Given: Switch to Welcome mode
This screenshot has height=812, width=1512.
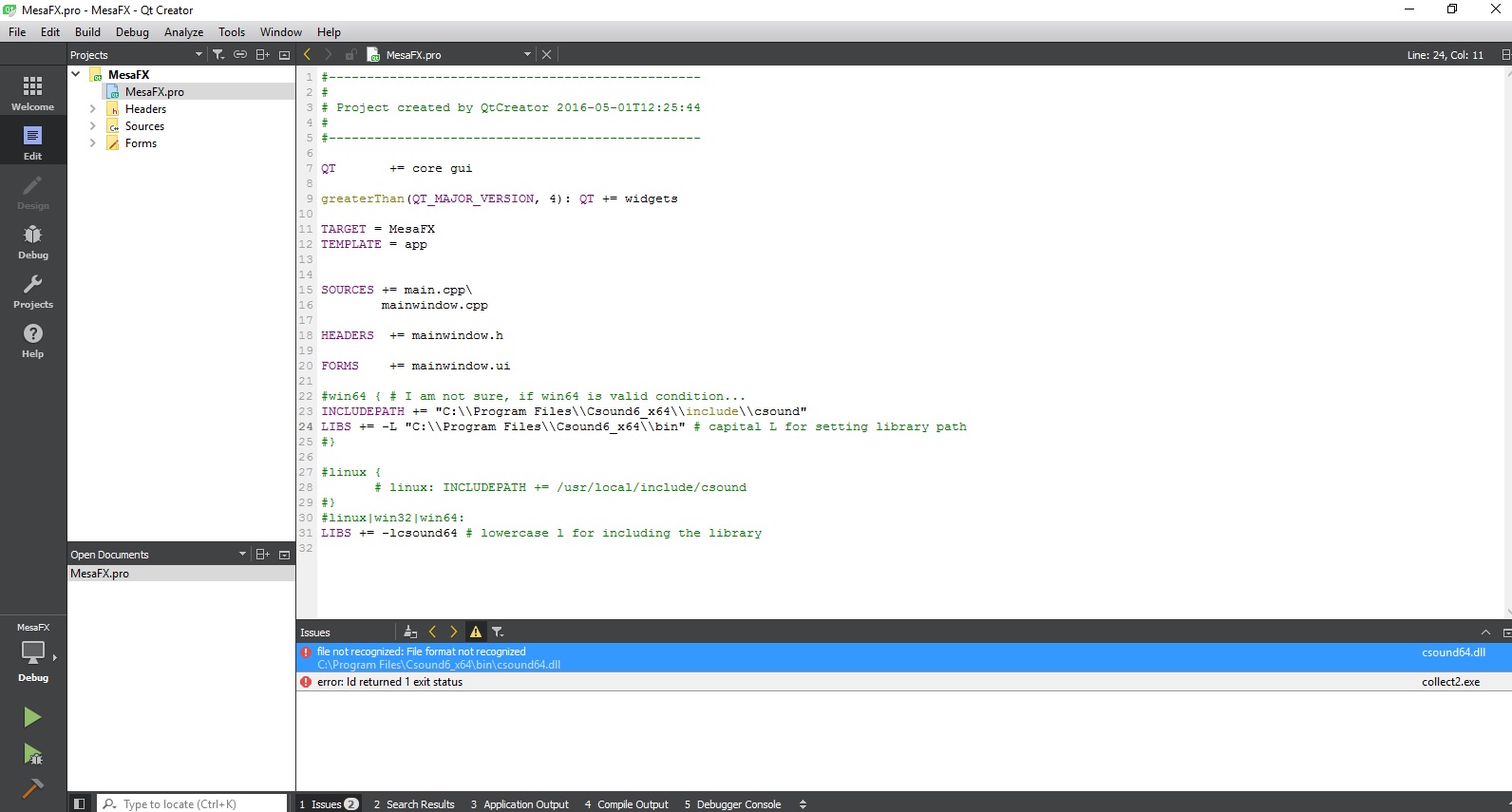Looking at the screenshot, I should pyautogui.click(x=32, y=92).
